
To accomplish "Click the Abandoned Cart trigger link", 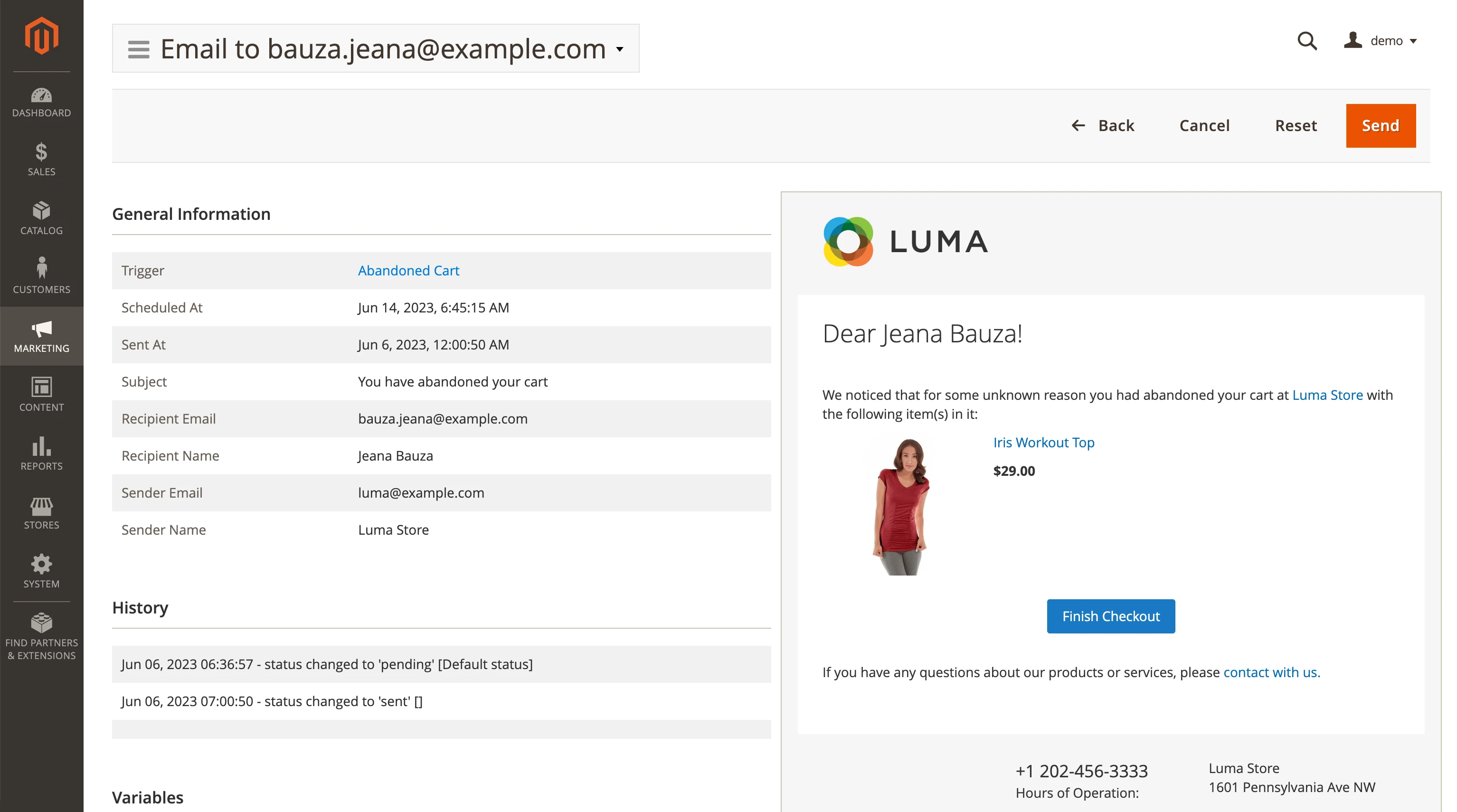I will tap(408, 270).
